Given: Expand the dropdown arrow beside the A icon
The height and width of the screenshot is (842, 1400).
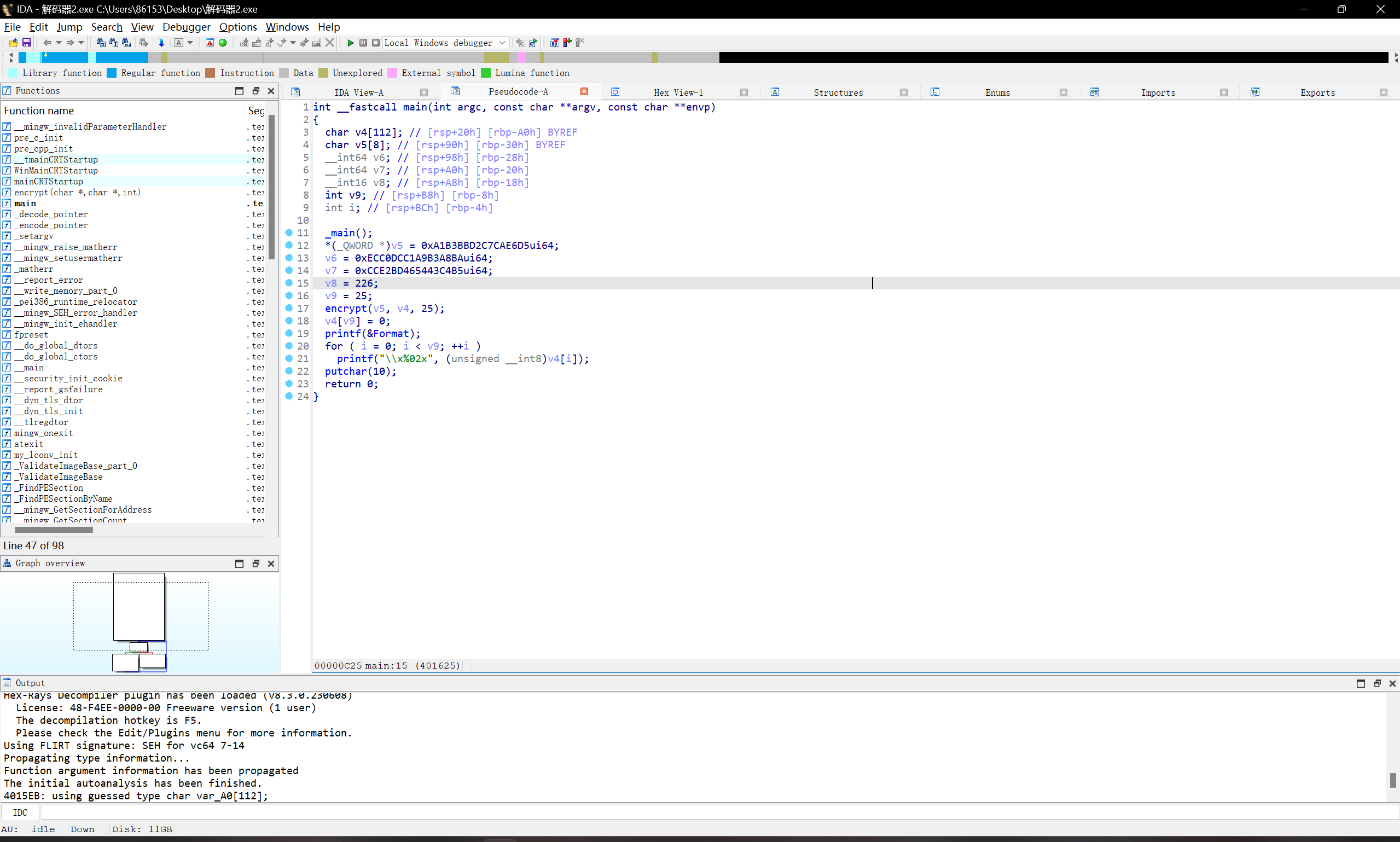Looking at the screenshot, I should pyautogui.click(x=190, y=43).
